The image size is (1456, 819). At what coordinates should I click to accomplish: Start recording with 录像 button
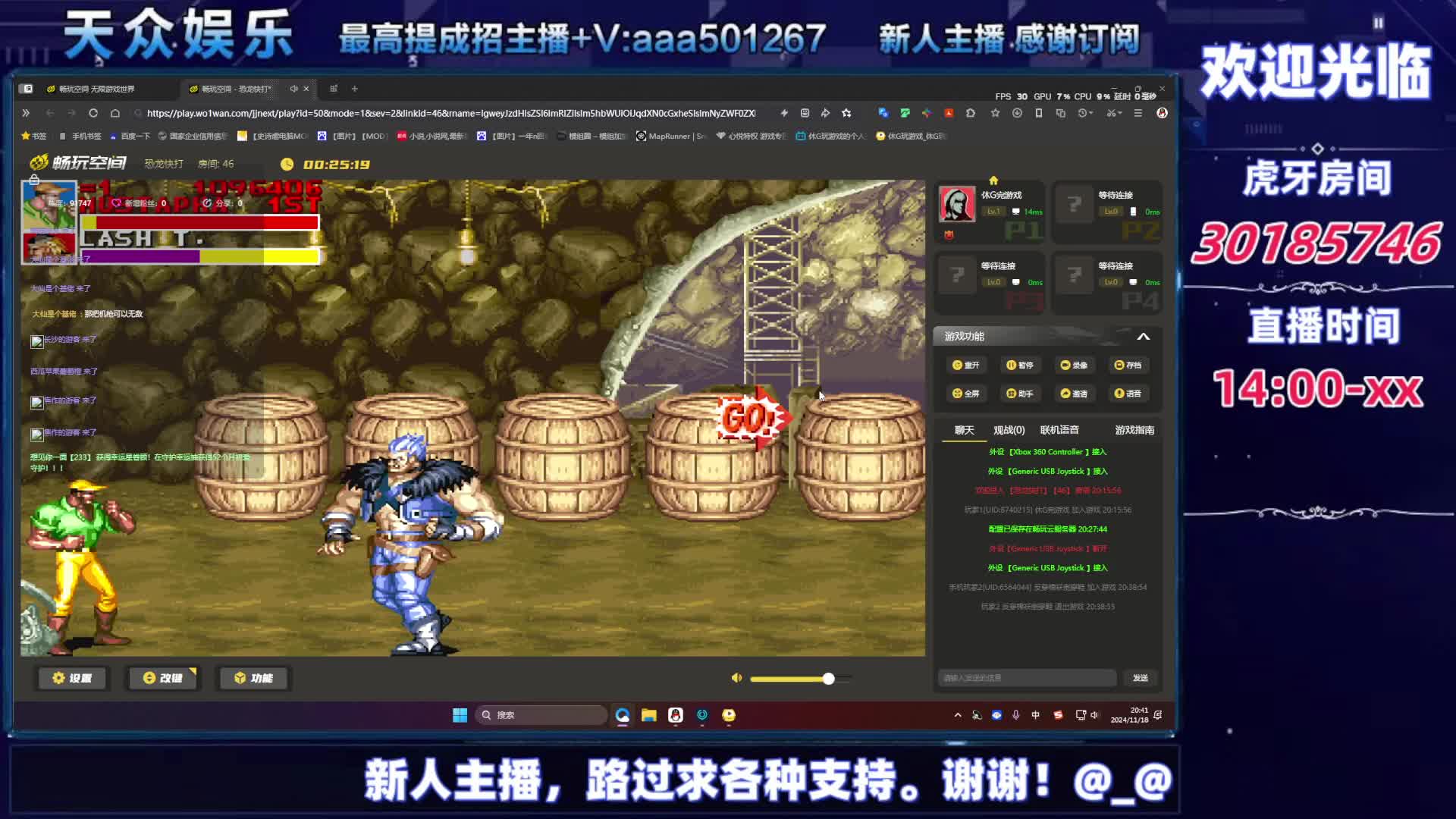tap(1073, 365)
